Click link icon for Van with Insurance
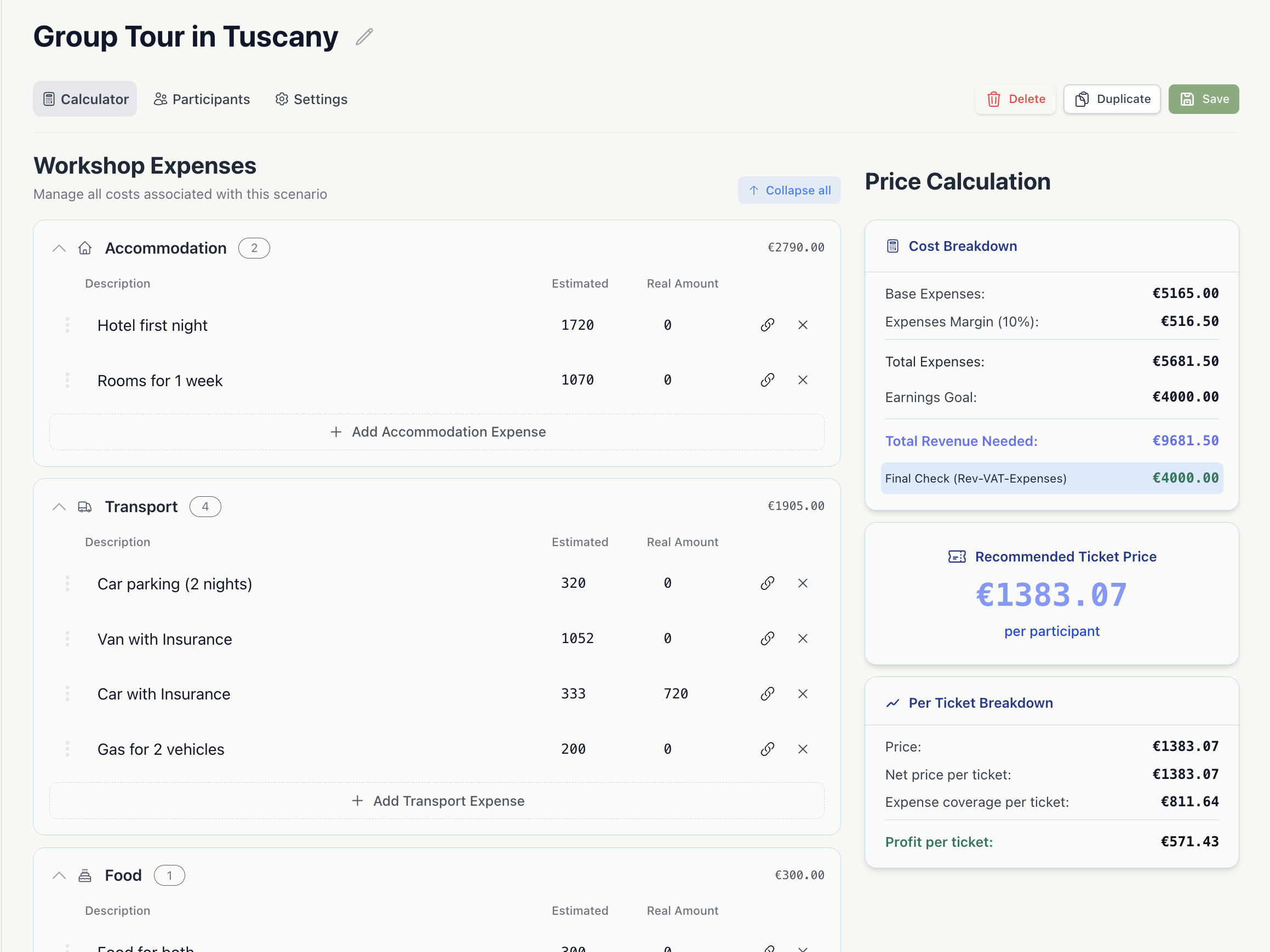Image resolution: width=1270 pixels, height=952 pixels. 767,638
